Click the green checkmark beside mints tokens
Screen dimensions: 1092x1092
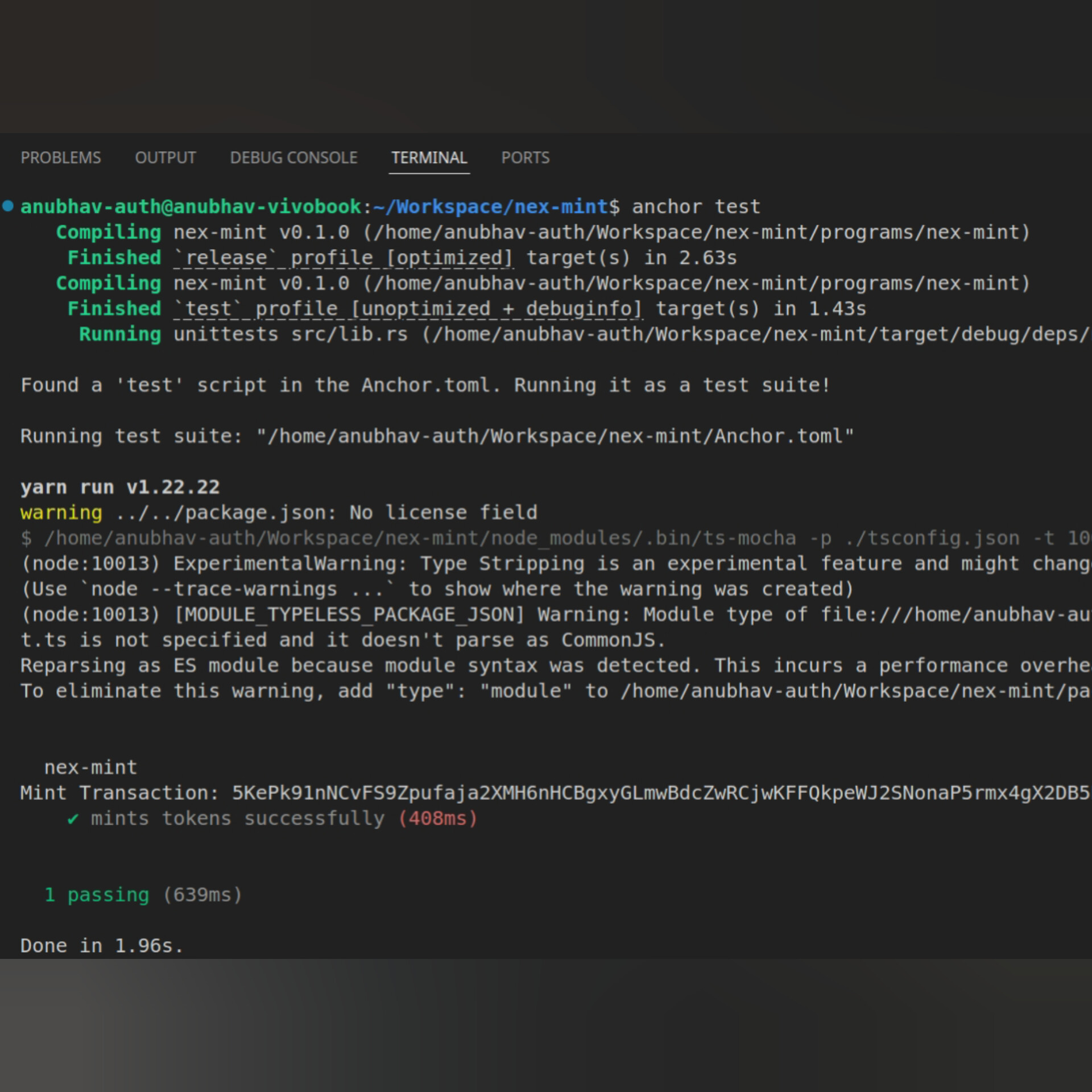coord(72,818)
